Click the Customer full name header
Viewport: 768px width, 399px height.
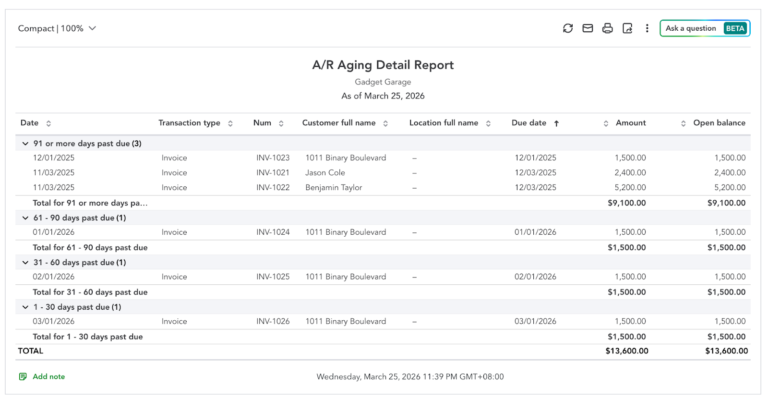point(338,123)
